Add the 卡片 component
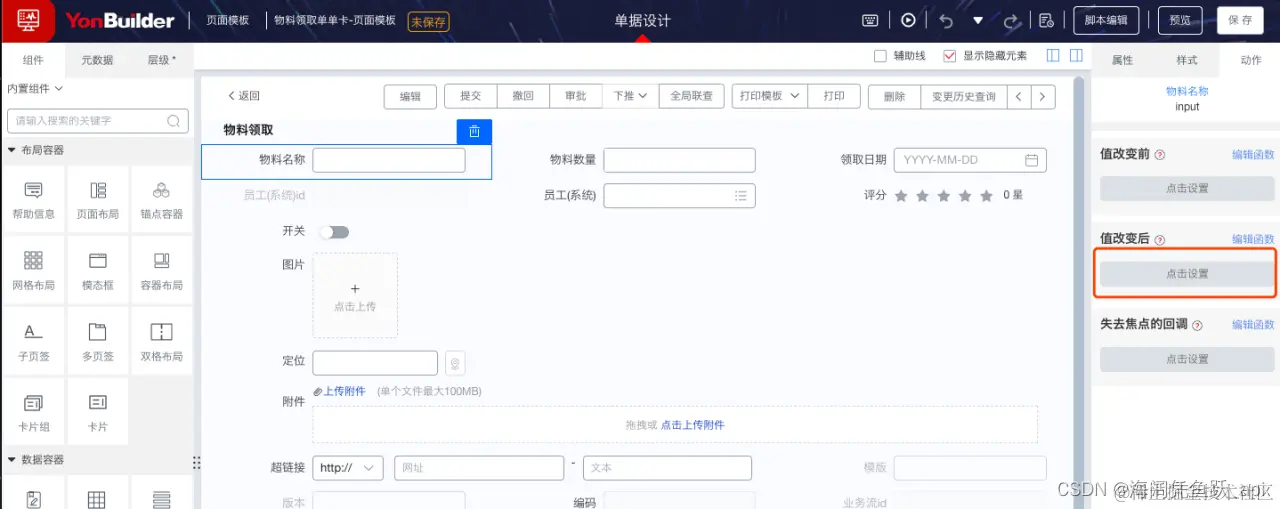1280x509 pixels. tap(97, 412)
